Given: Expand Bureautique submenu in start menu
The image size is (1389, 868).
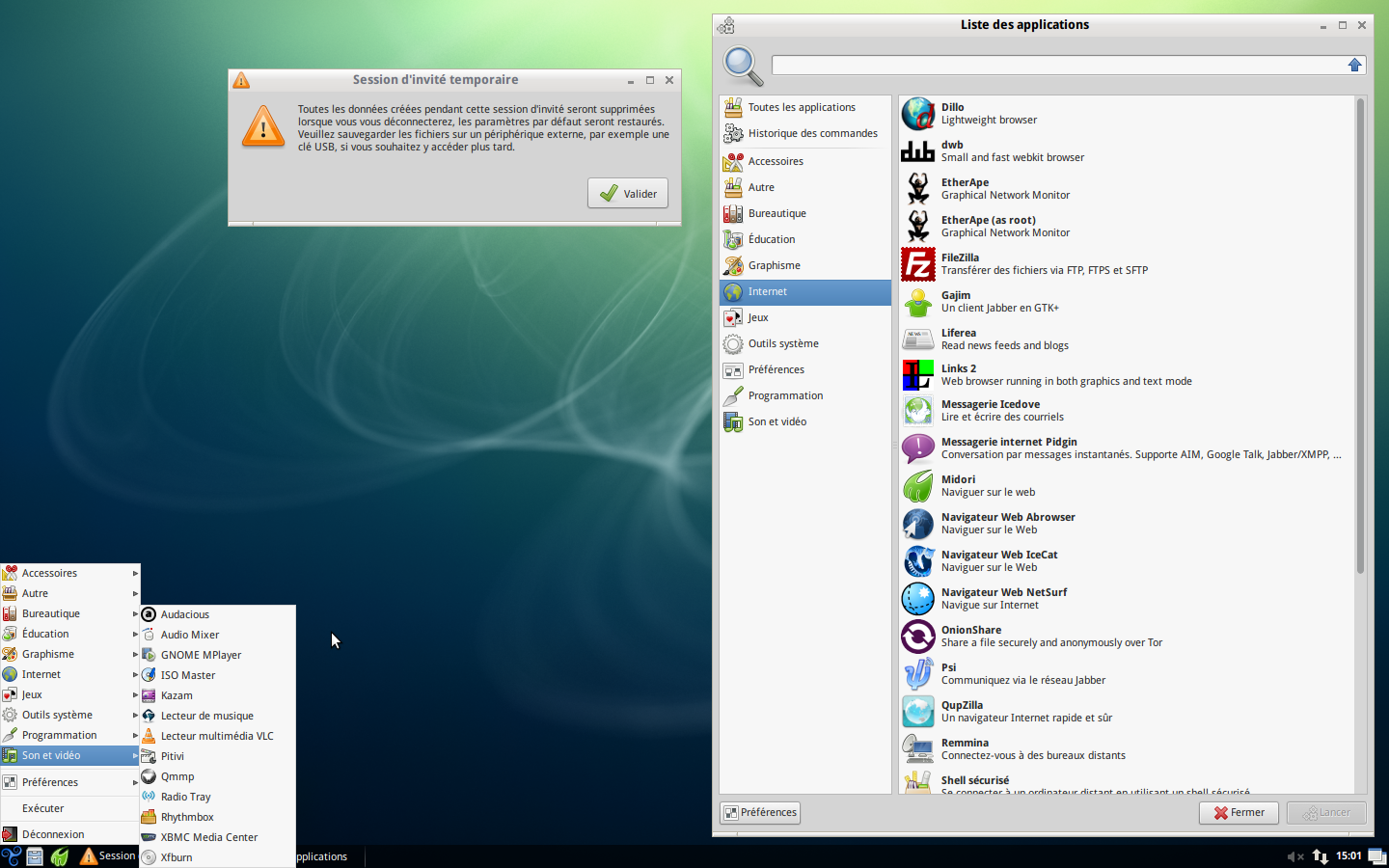Looking at the screenshot, I should coord(70,613).
